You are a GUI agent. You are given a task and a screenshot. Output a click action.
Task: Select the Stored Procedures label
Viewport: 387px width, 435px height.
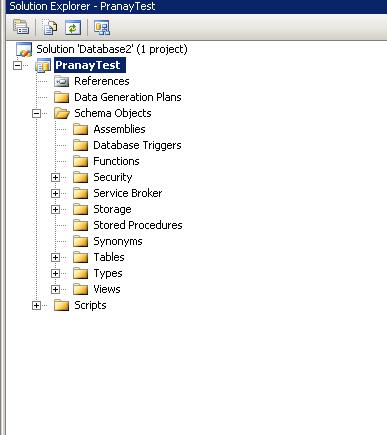[138, 225]
